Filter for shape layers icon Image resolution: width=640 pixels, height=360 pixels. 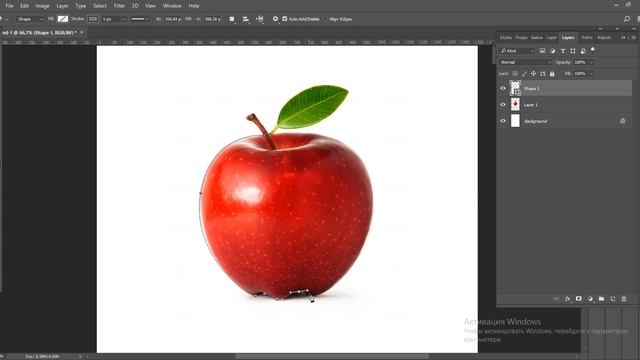pos(573,51)
